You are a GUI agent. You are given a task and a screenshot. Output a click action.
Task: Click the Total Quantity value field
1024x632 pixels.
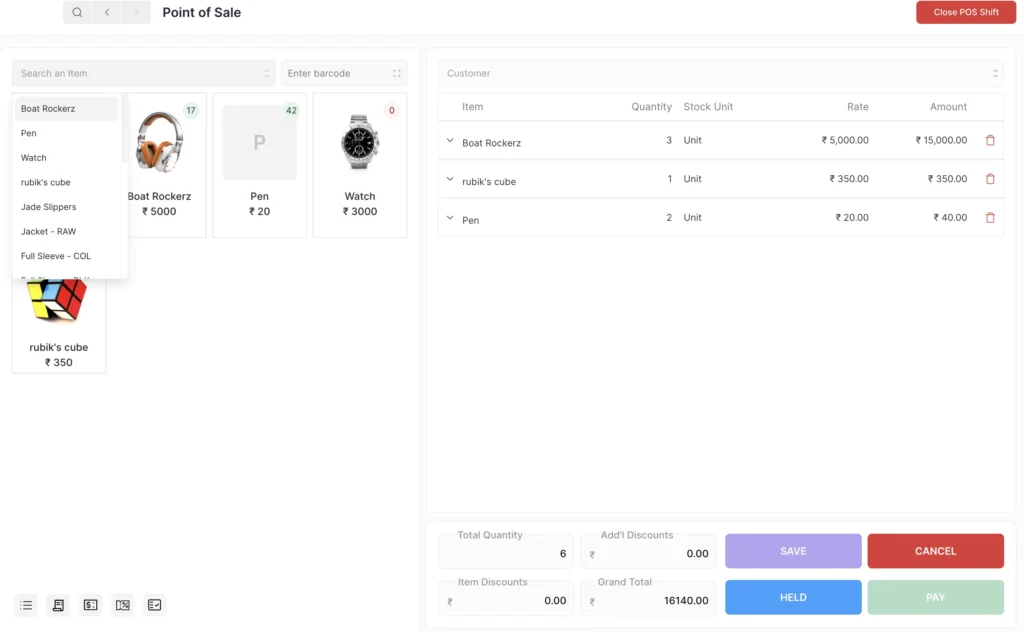coord(506,551)
